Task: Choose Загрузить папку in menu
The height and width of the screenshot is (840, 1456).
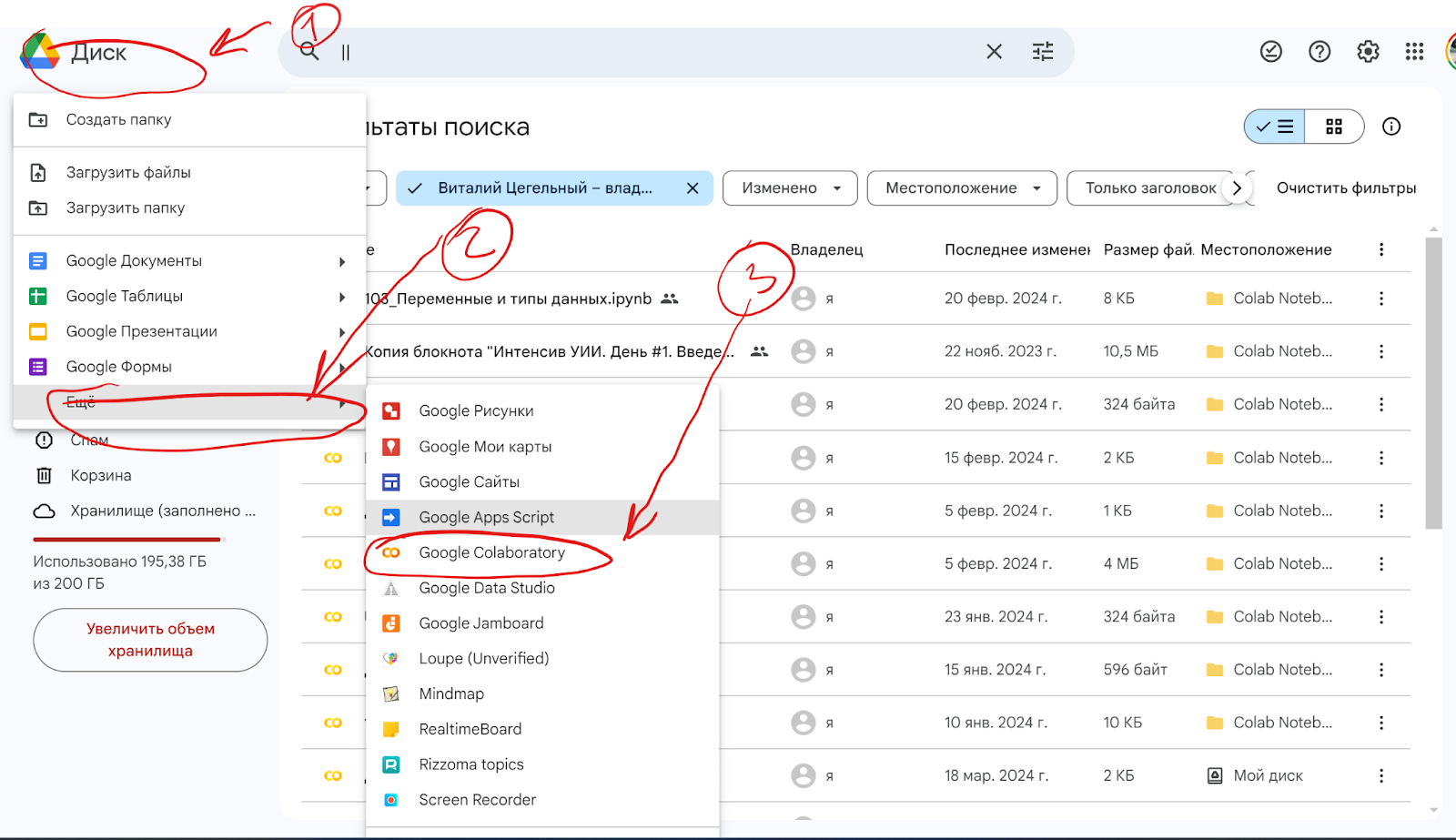Action: point(189,207)
